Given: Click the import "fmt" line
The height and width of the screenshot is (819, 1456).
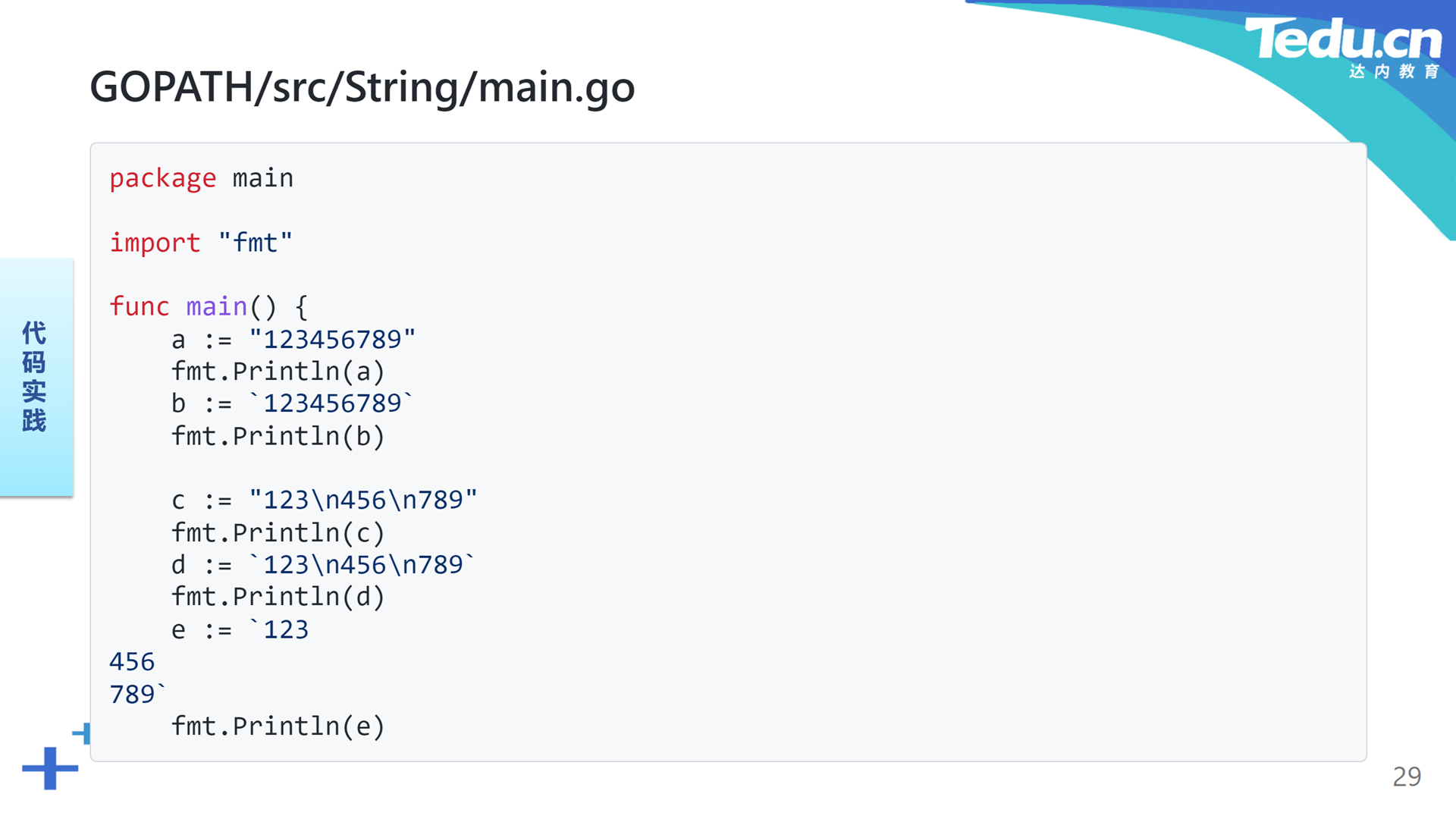Looking at the screenshot, I should pyautogui.click(x=201, y=243).
